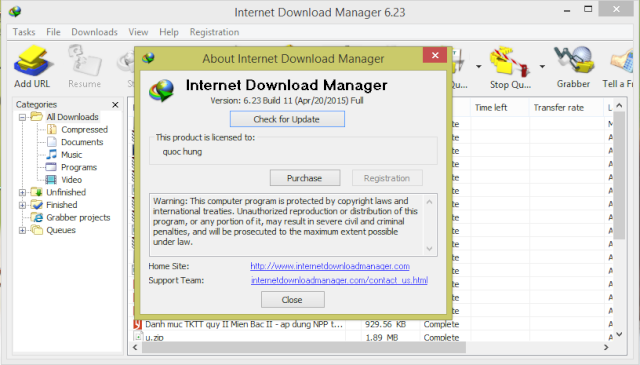Click the warning text scroll up arrow

tap(429, 202)
